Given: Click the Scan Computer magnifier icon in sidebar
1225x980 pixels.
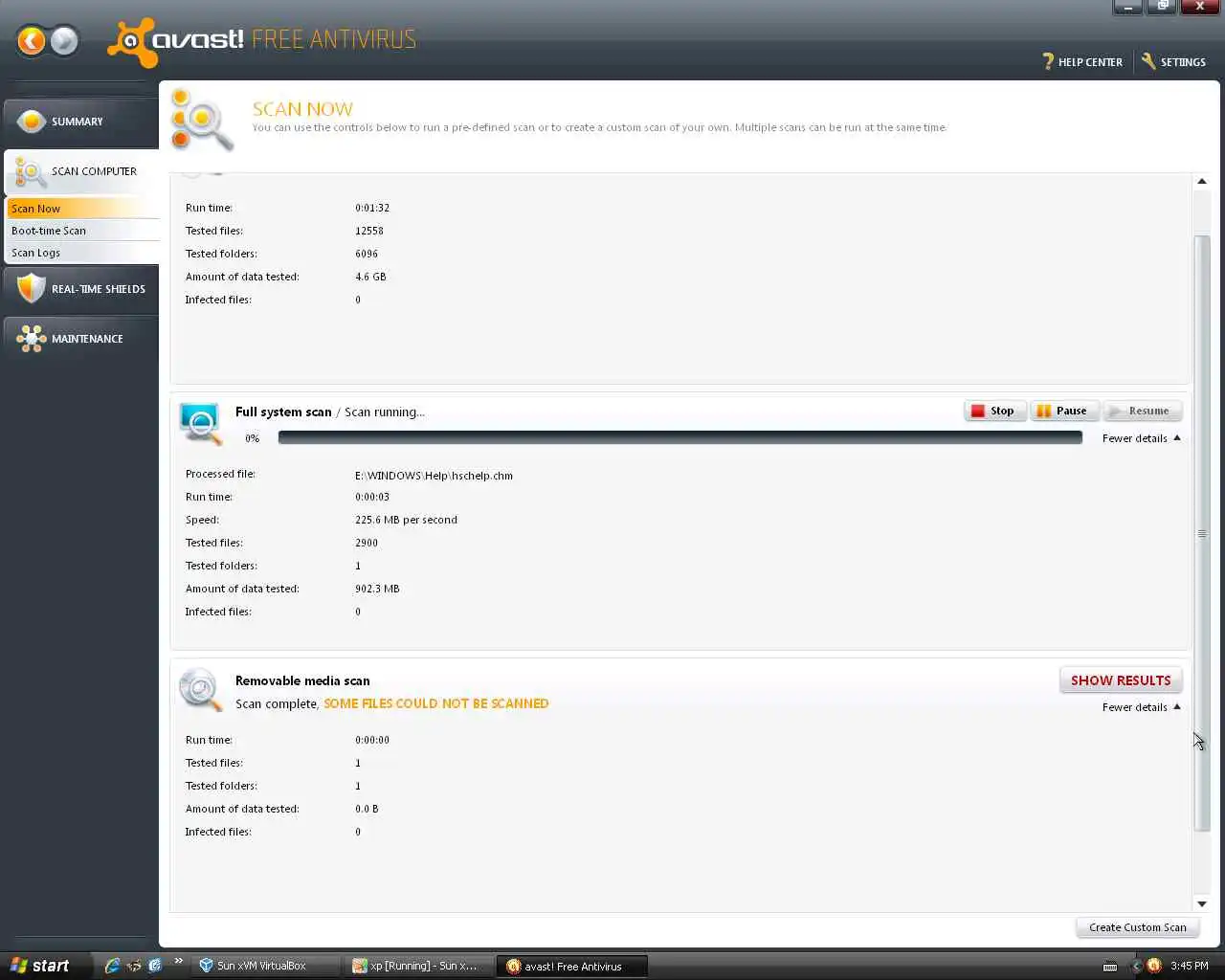Looking at the screenshot, I should (30, 172).
